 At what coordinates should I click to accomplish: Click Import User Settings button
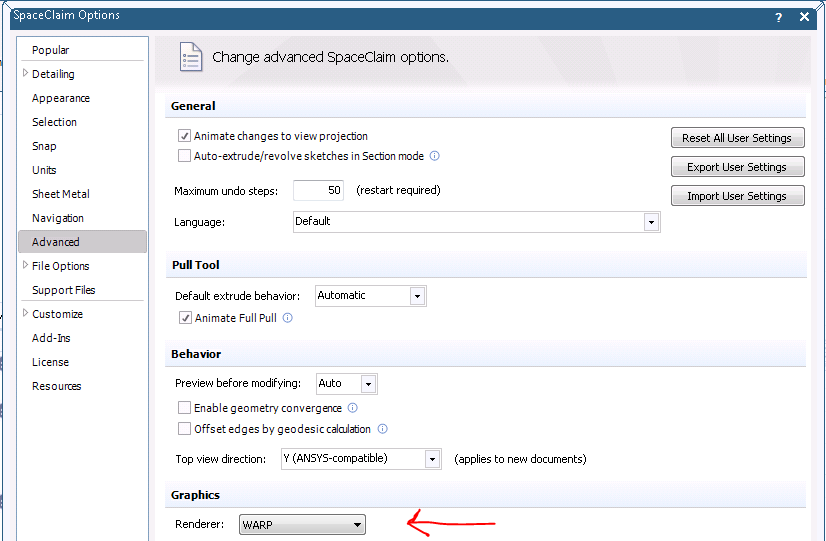point(738,196)
